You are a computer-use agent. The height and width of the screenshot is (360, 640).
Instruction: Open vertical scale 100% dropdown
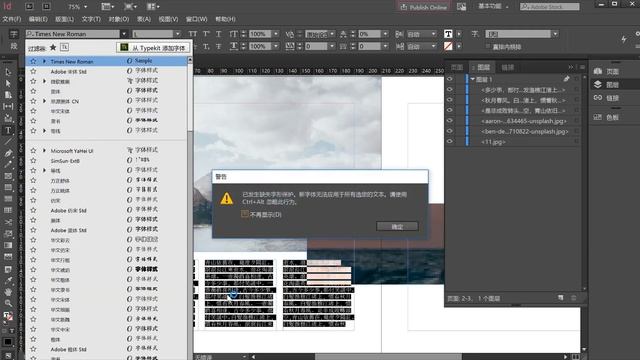click(x=276, y=34)
